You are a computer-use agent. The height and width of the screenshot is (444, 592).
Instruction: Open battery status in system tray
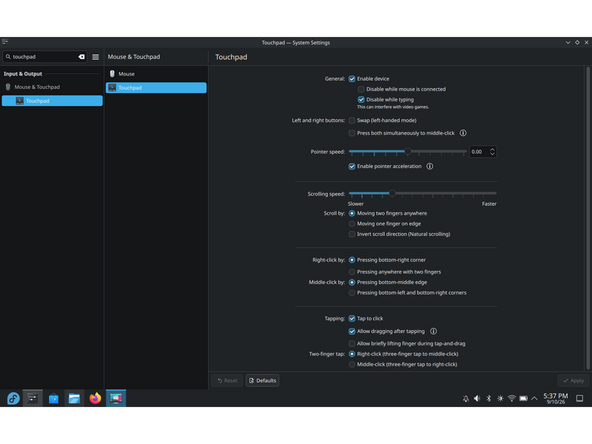click(523, 399)
